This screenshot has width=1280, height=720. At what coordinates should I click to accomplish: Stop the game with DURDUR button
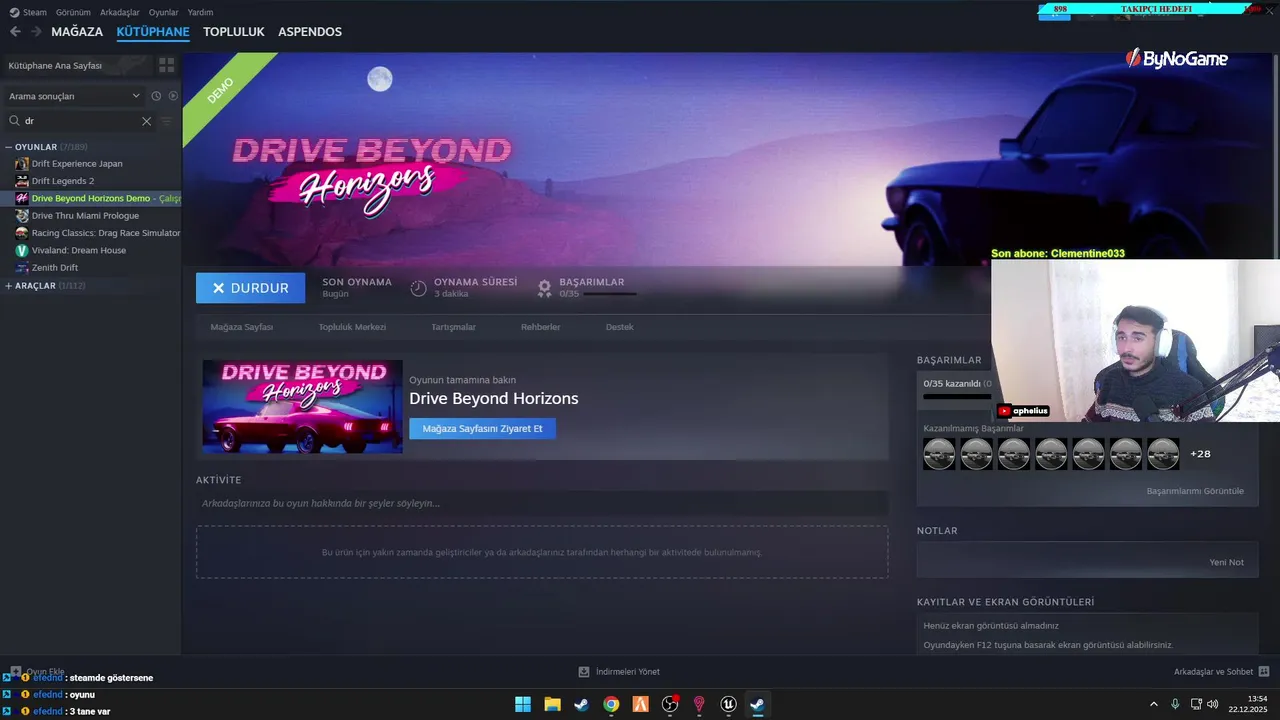pyautogui.click(x=251, y=288)
